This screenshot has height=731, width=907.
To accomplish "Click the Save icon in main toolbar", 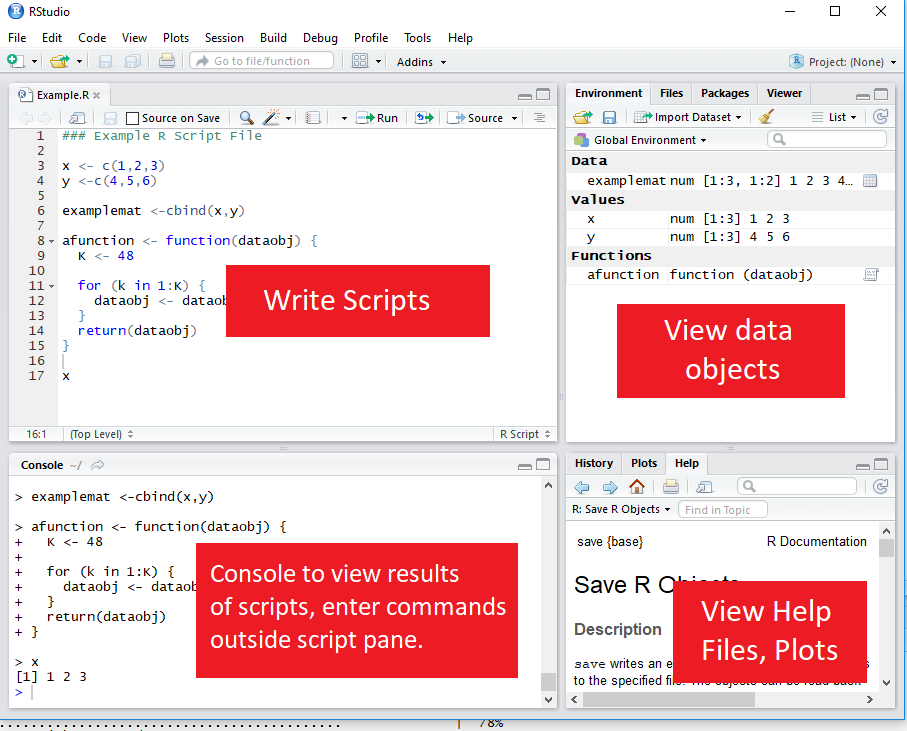I will (x=105, y=61).
